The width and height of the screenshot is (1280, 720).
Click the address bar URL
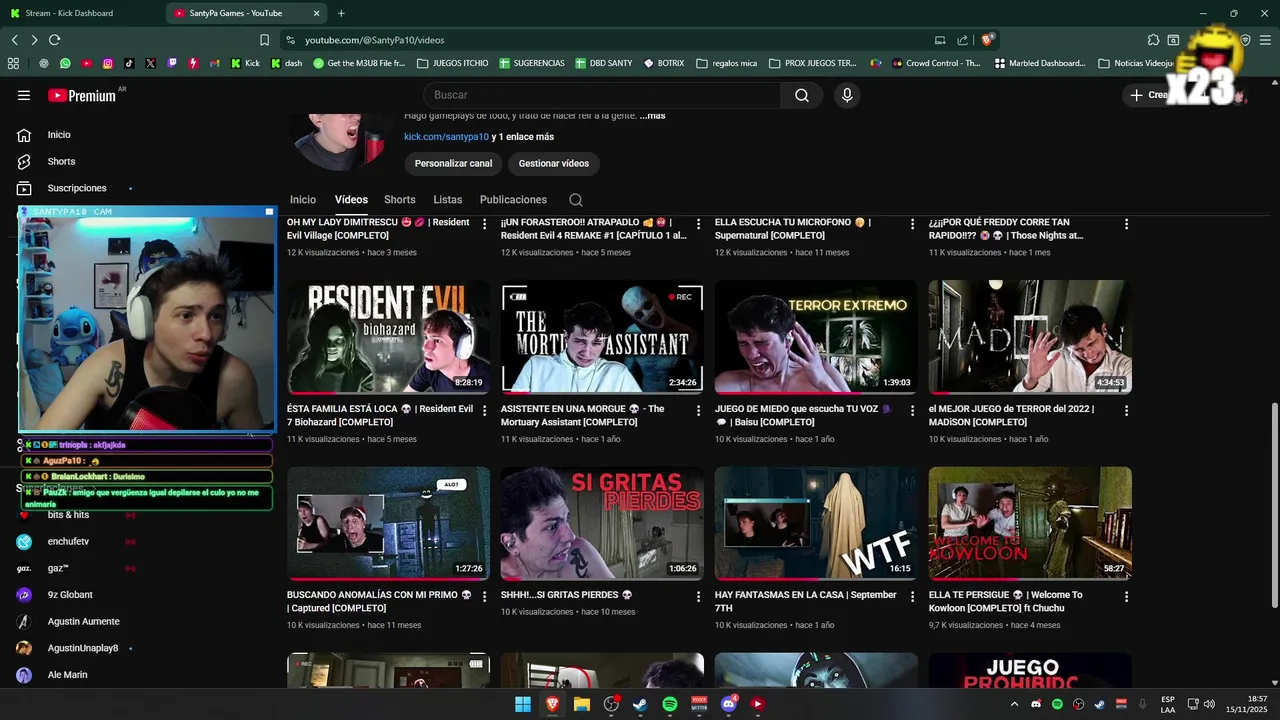pyautogui.click(x=374, y=40)
